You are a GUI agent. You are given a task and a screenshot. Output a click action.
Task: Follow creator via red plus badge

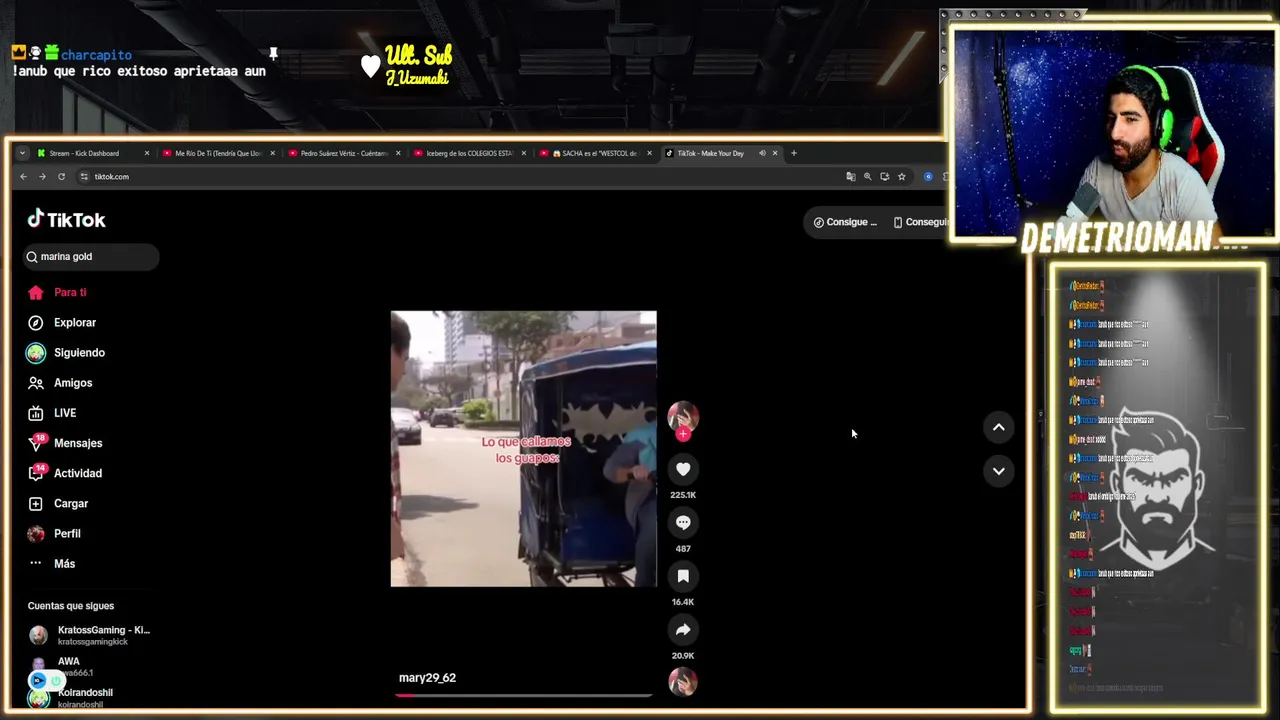[683, 435]
